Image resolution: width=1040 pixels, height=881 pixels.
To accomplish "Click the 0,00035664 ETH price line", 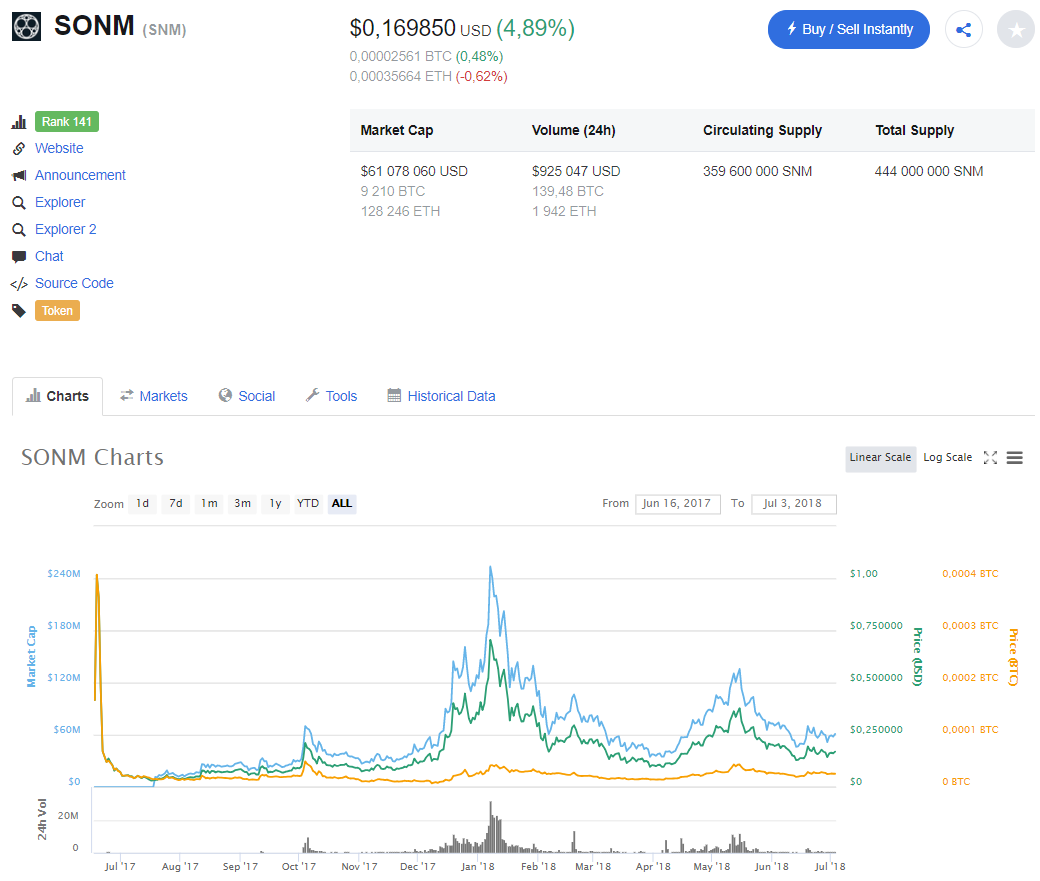I will [428, 77].
